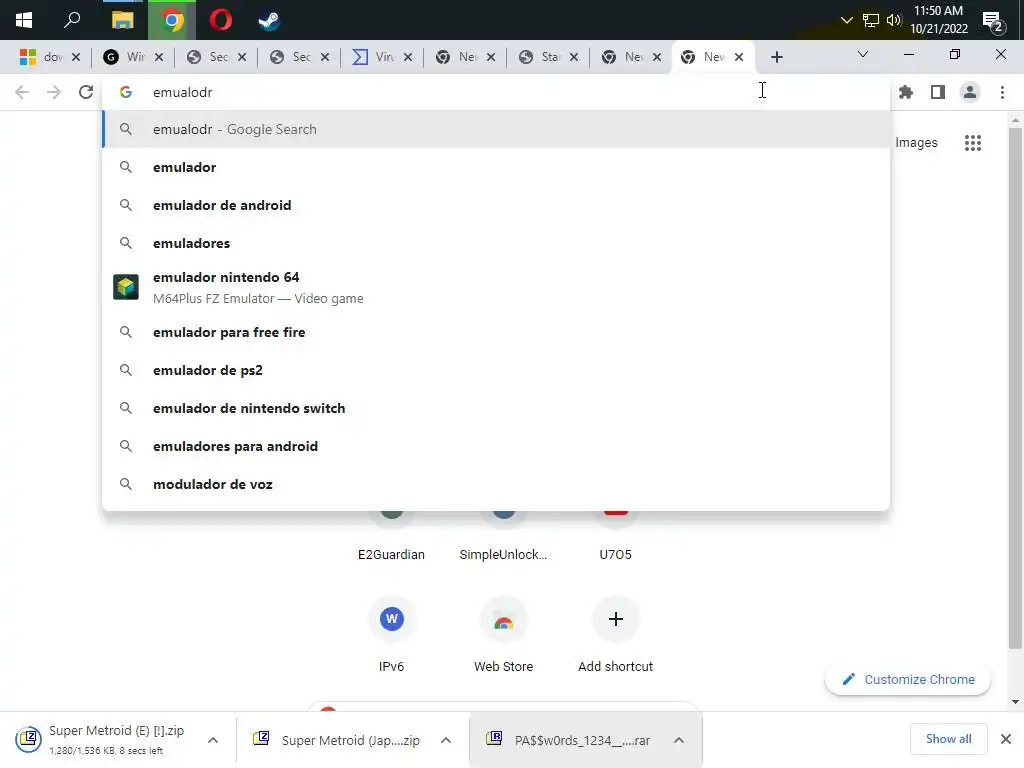This screenshot has width=1024, height=768.
Task: Select 'emulador de nintendo switch' suggestion
Action: [x=496, y=408]
